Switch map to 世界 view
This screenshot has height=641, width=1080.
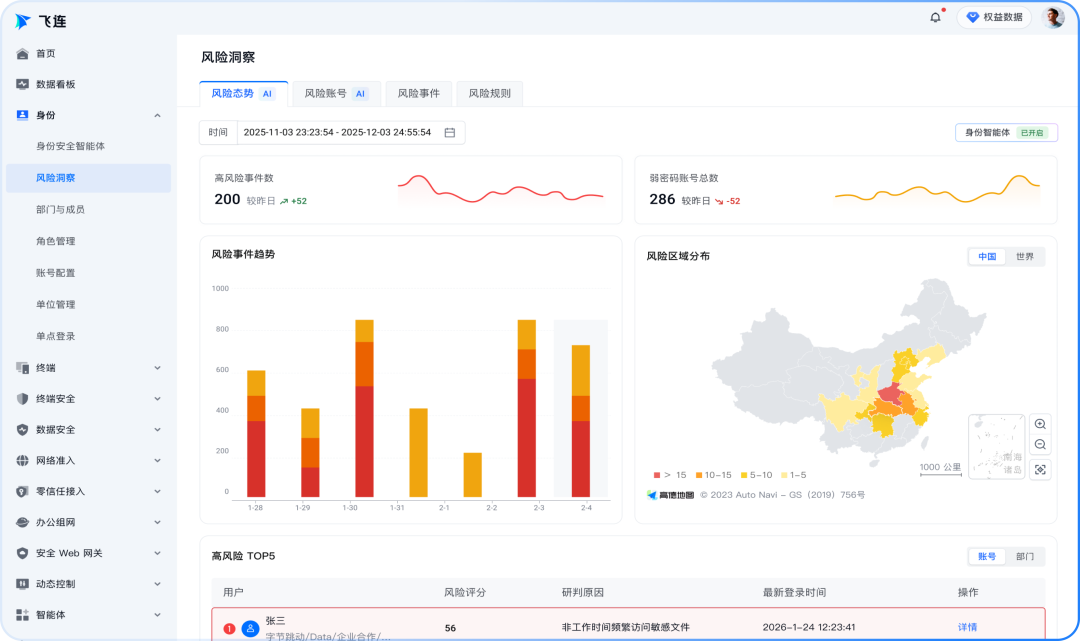[1024, 256]
